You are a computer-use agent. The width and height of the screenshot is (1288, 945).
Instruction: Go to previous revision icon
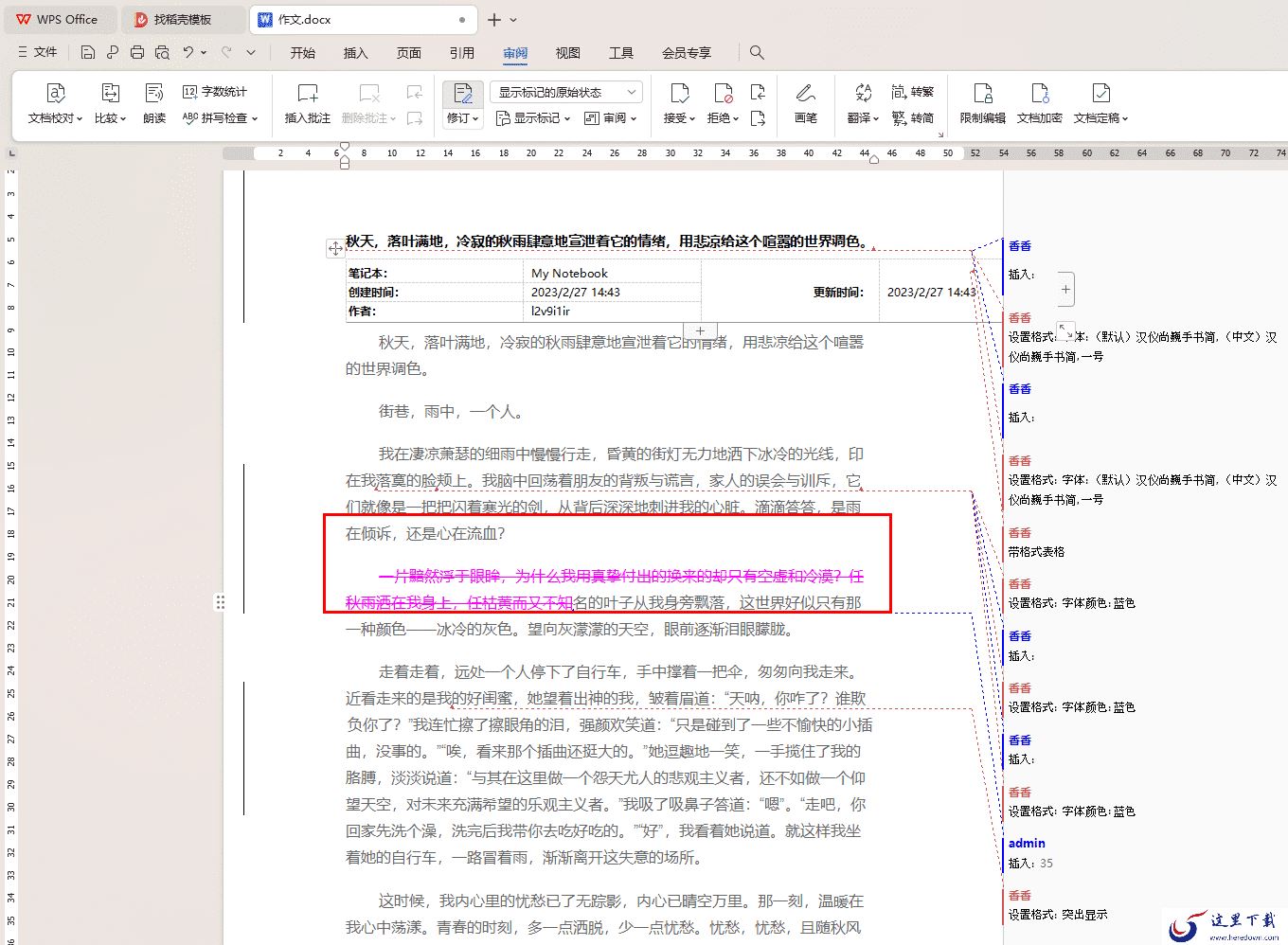click(758, 92)
